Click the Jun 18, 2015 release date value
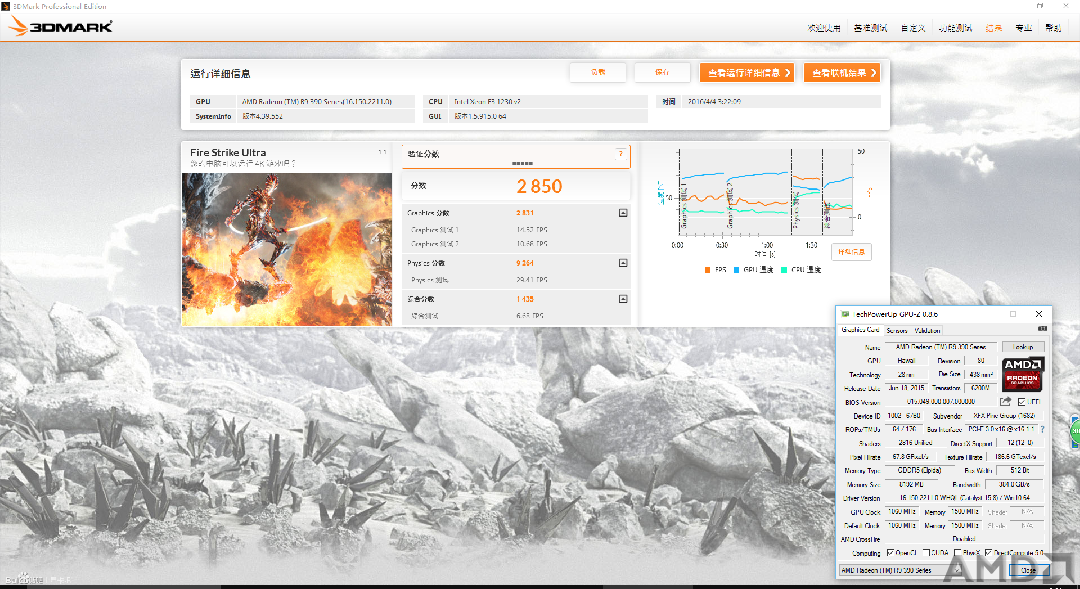Viewport: 1080px width, 589px height. click(x=907, y=388)
